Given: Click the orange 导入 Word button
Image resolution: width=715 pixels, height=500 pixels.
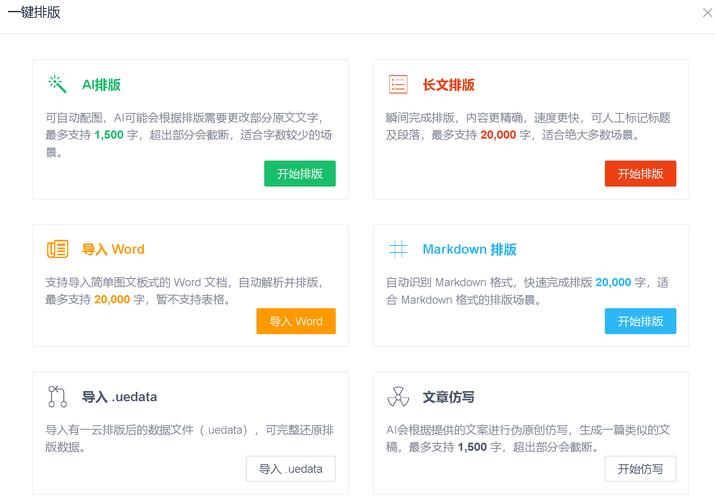Looking at the screenshot, I should coord(295,321).
